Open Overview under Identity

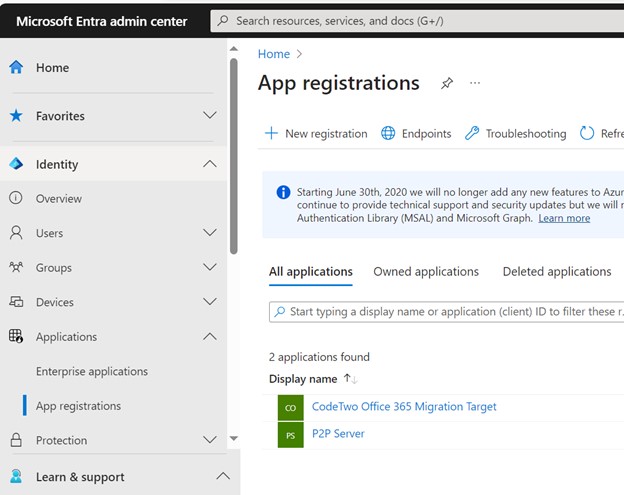[x=59, y=199]
